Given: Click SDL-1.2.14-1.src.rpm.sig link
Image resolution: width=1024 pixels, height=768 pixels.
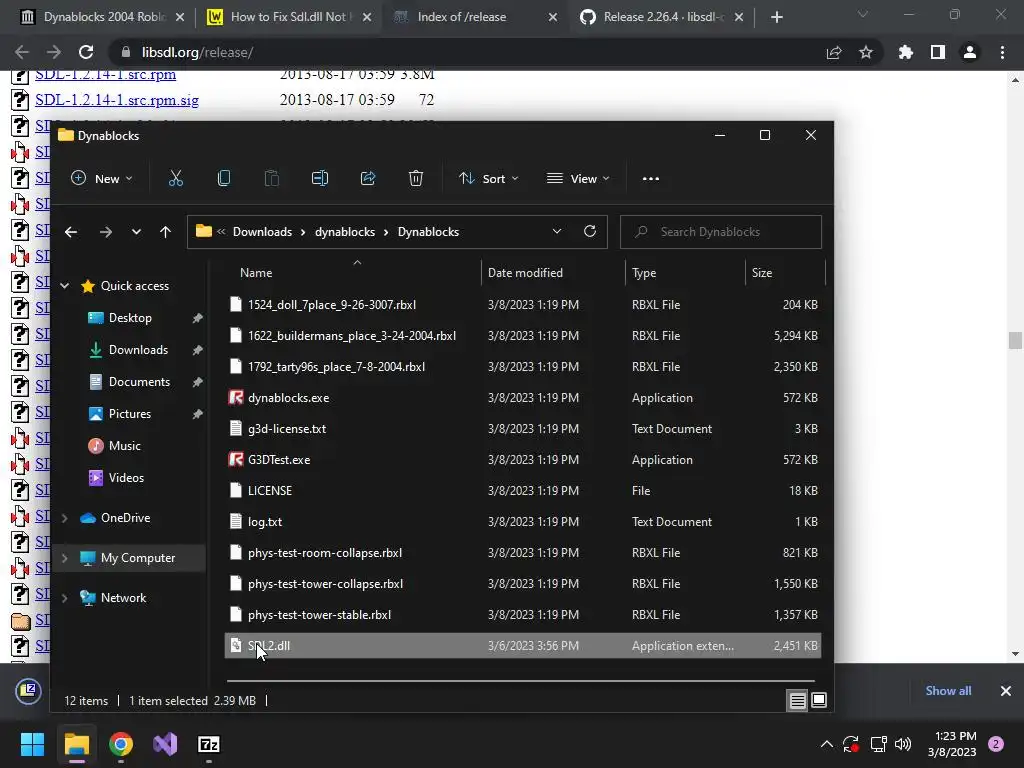Looking at the screenshot, I should pos(117,100).
